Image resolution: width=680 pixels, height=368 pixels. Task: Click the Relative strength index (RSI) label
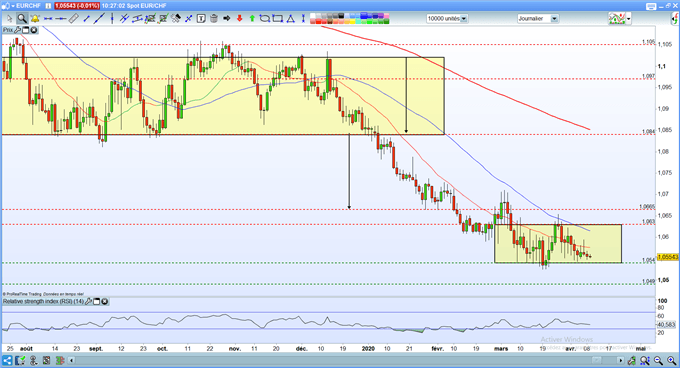pyautogui.click(x=43, y=301)
